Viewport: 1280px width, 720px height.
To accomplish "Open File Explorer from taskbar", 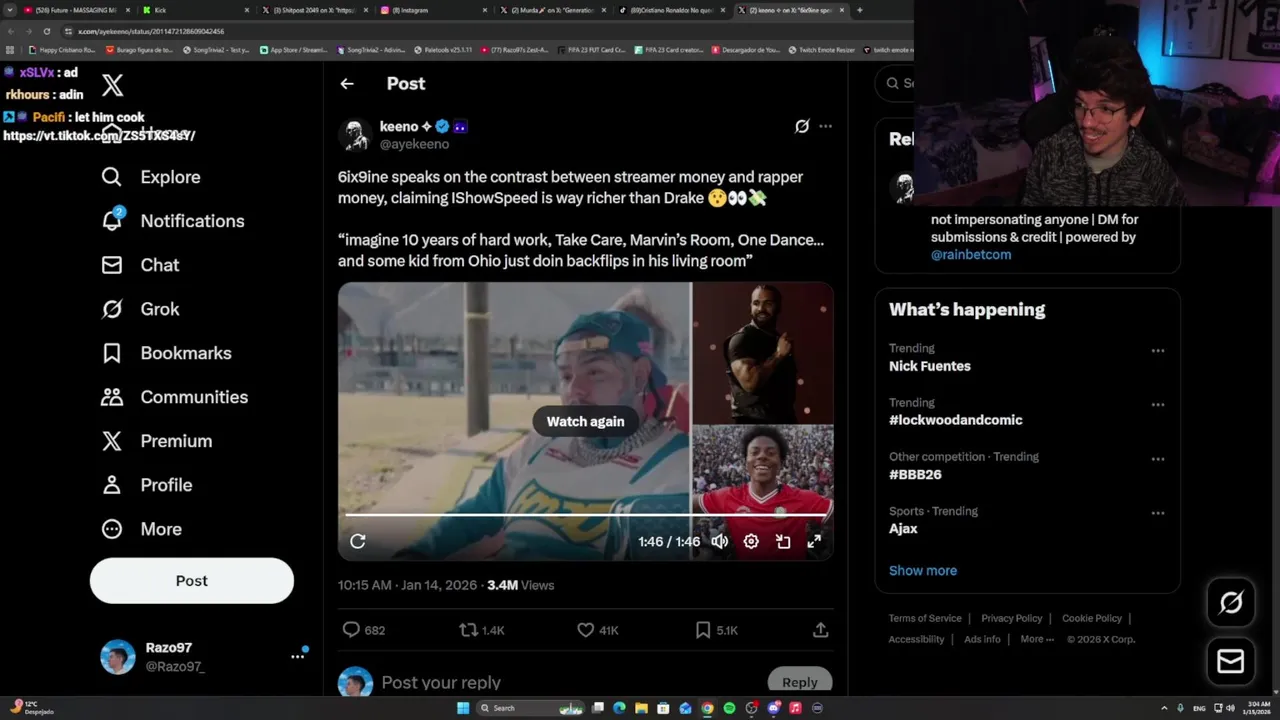I will click(x=641, y=708).
